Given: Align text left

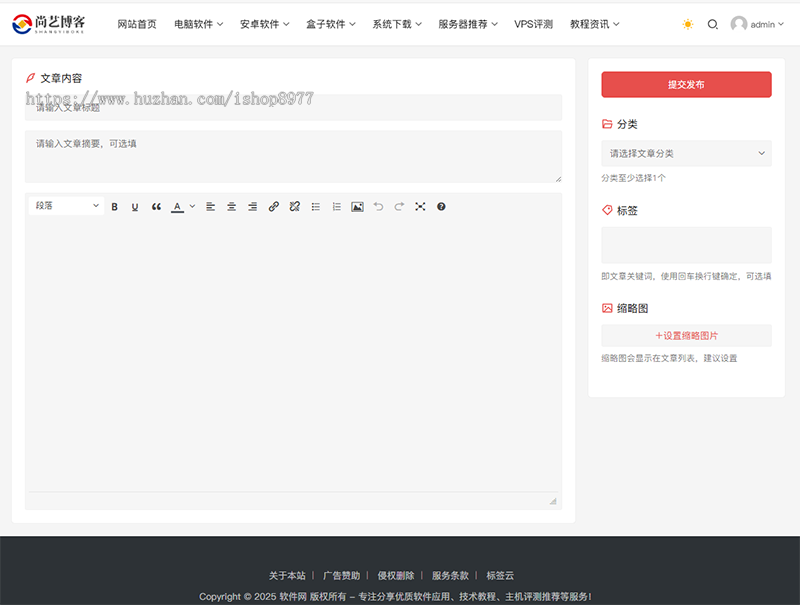Looking at the screenshot, I should pyautogui.click(x=210, y=207).
